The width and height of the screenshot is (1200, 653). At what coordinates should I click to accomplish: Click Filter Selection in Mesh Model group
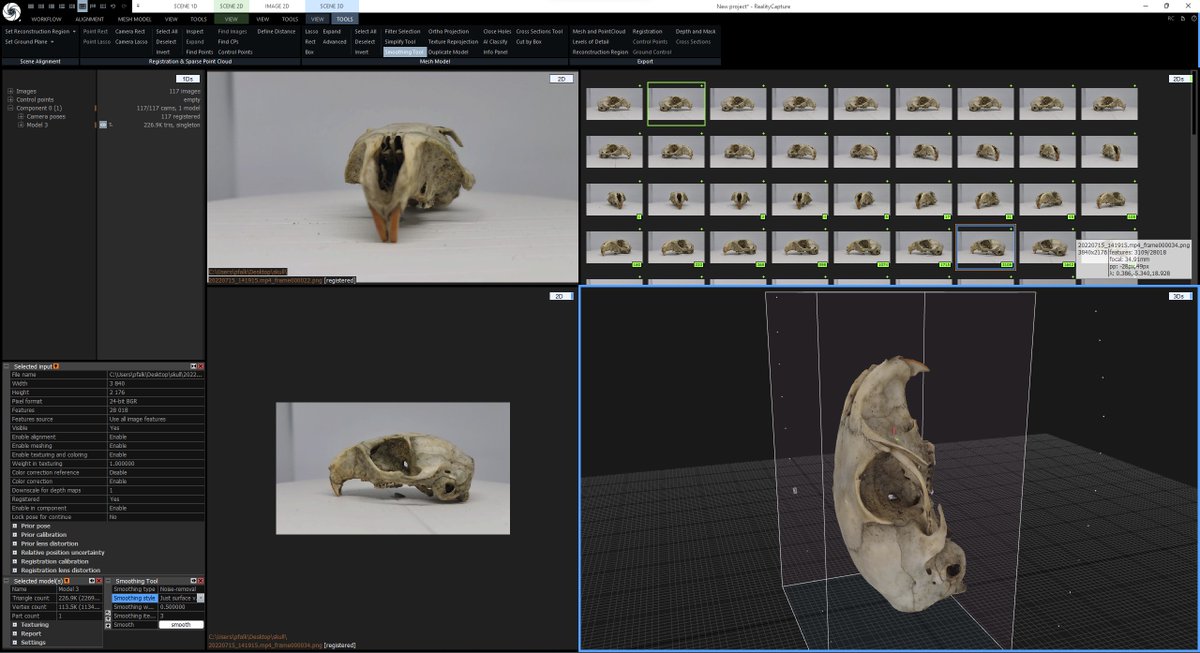point(403,31)
